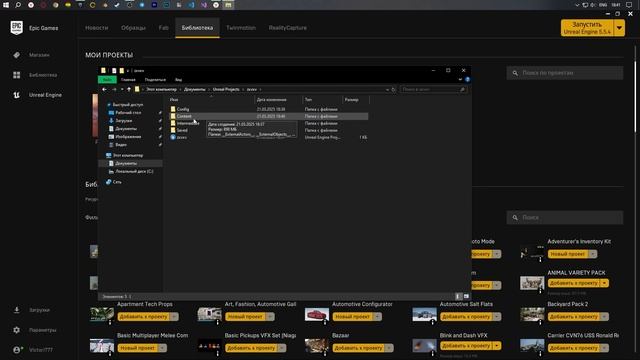Image resolution: width=640 pixels, height=360 pixels.
Task: Open the Unreal Engine project file icon
Action: [x=173, y=137]
